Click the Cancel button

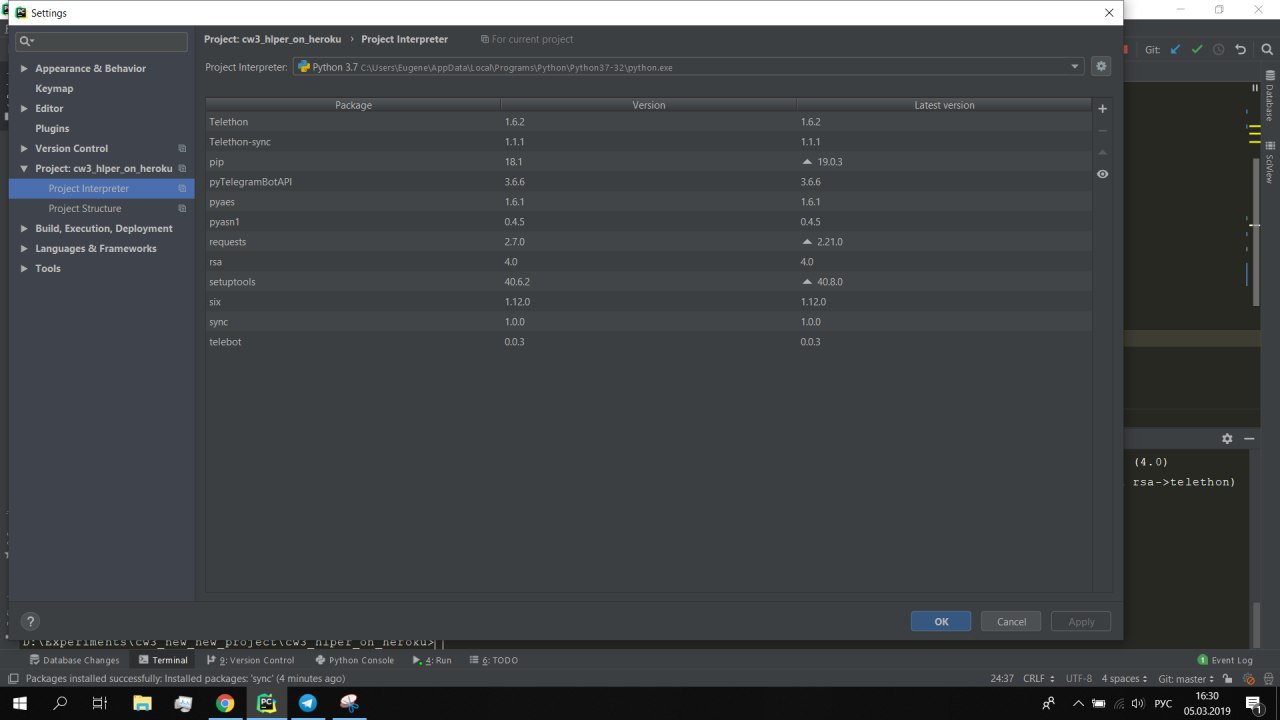tap(1011, 621)
